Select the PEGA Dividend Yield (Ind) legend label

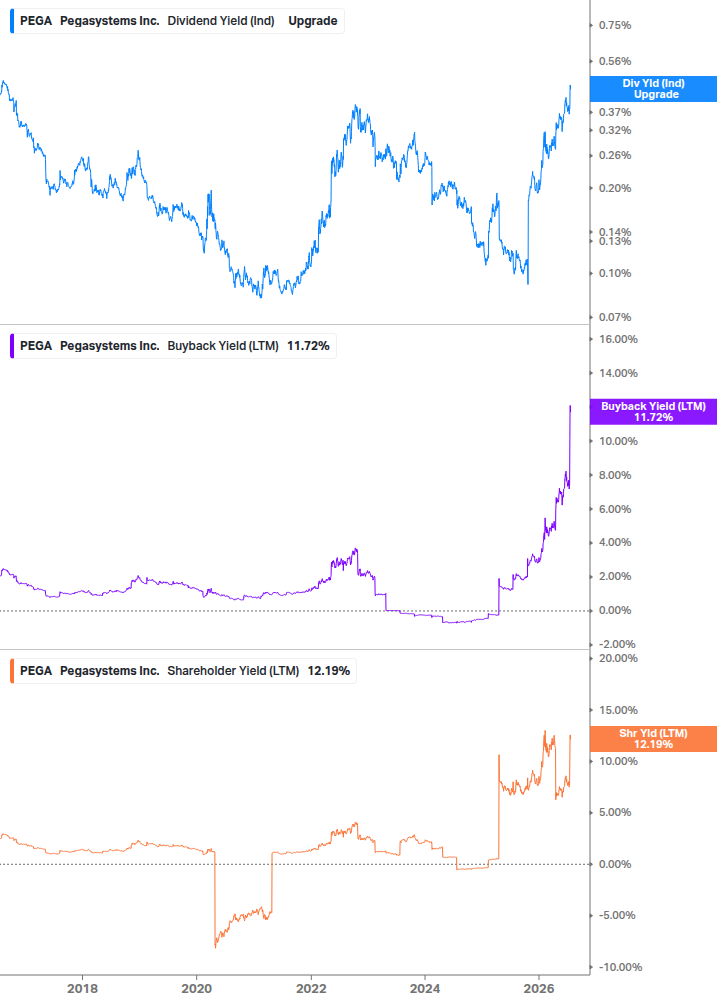point(177,21)
